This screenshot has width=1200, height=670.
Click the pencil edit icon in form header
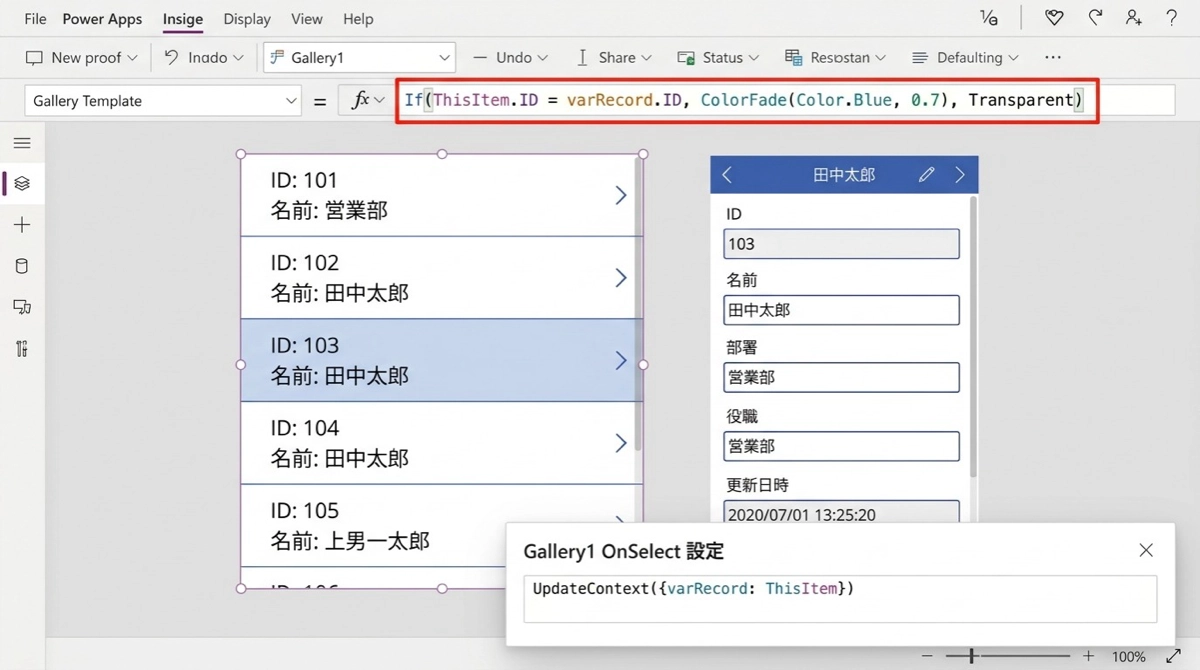(x=926, y=175)
